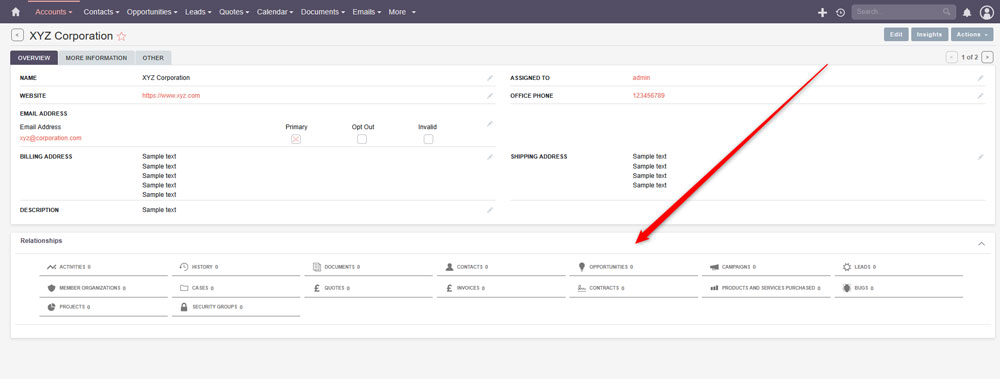Open the Leads navbar dropdown

pos(198,12)
